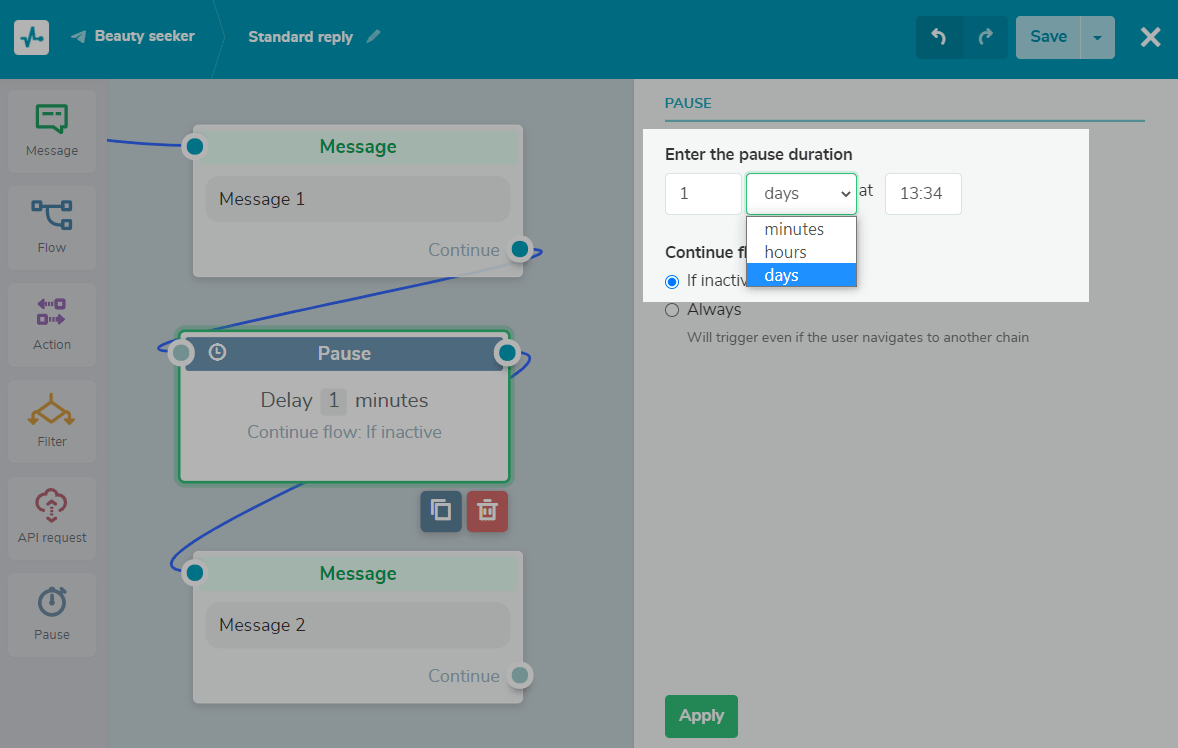Image resolution: width=1178 pixels, height=748 pixels.
Task: Click the Standard reply flow title
Action: [301, 37]
